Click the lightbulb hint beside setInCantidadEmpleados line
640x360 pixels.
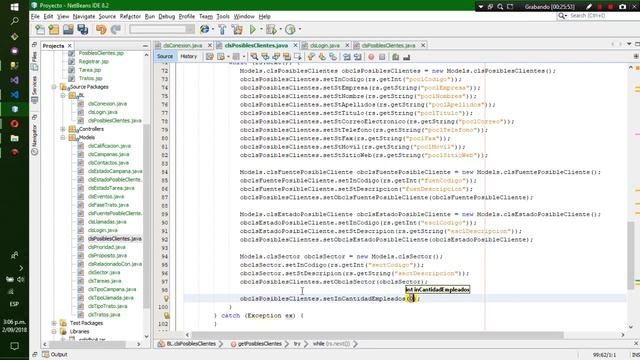(x=166, y=298)
